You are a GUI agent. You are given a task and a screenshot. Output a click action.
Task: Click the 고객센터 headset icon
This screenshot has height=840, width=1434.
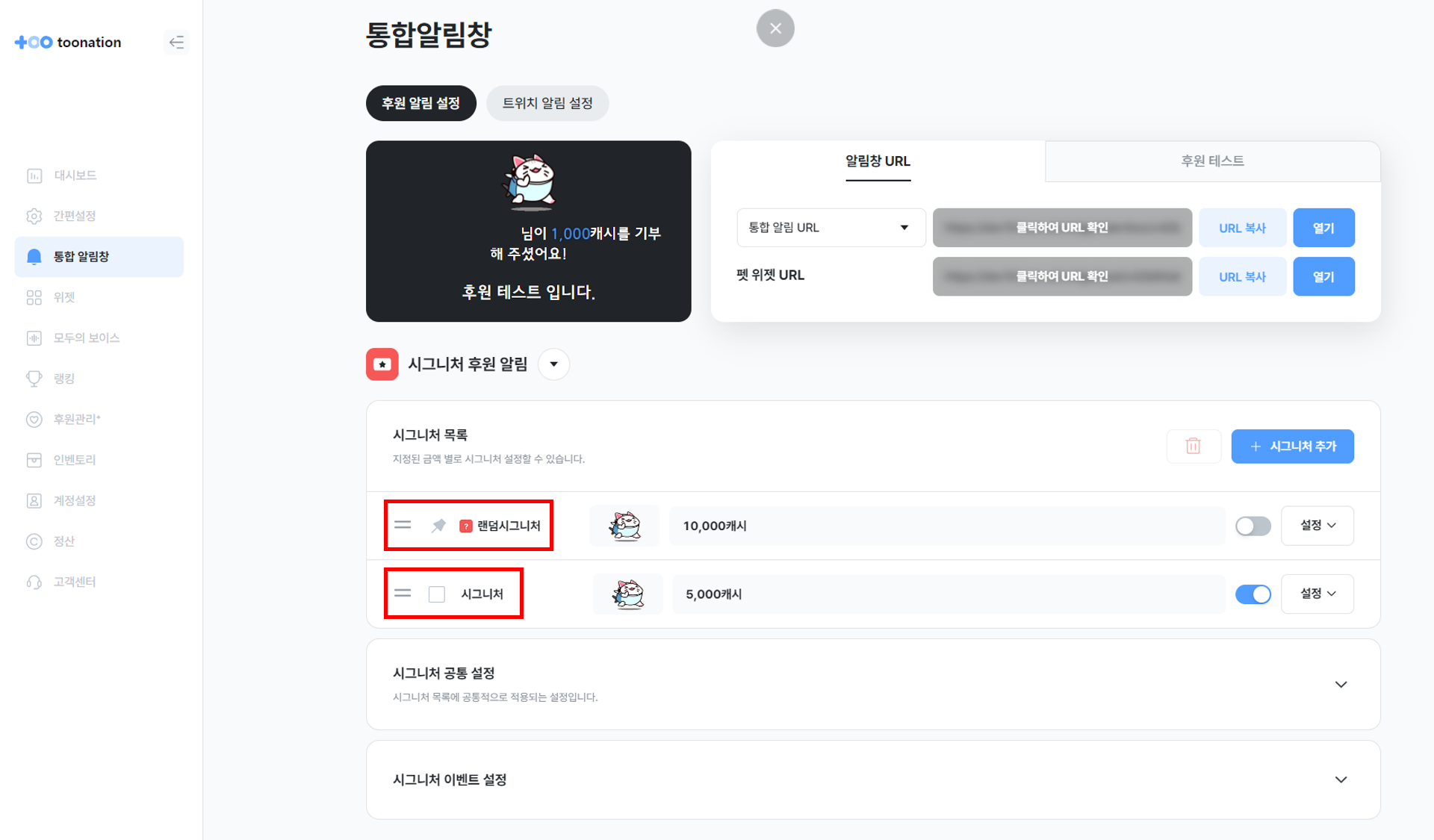[x=34, y=582]
